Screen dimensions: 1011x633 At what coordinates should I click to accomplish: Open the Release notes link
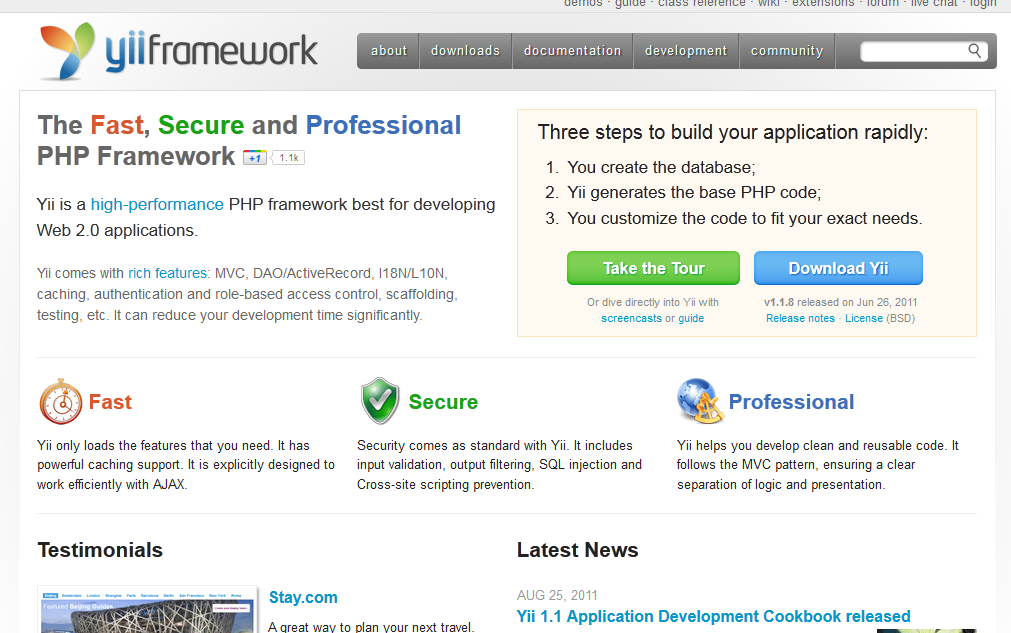coord(800,318)
